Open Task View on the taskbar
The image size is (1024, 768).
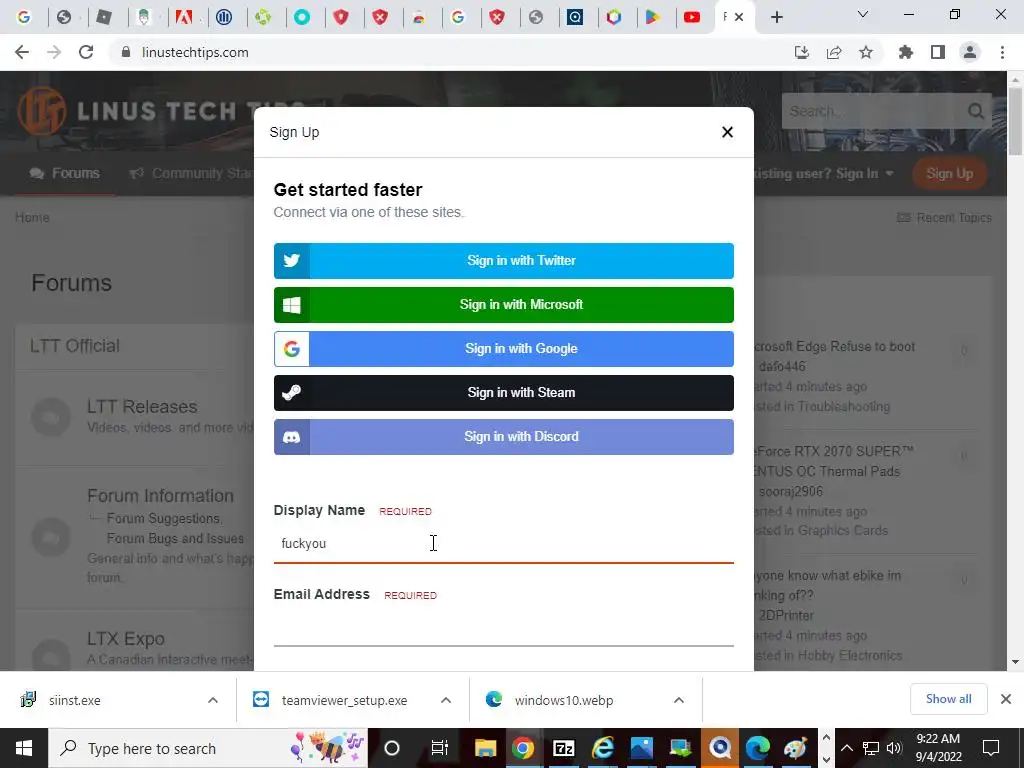pyautogui.click(x=440, y=748)
